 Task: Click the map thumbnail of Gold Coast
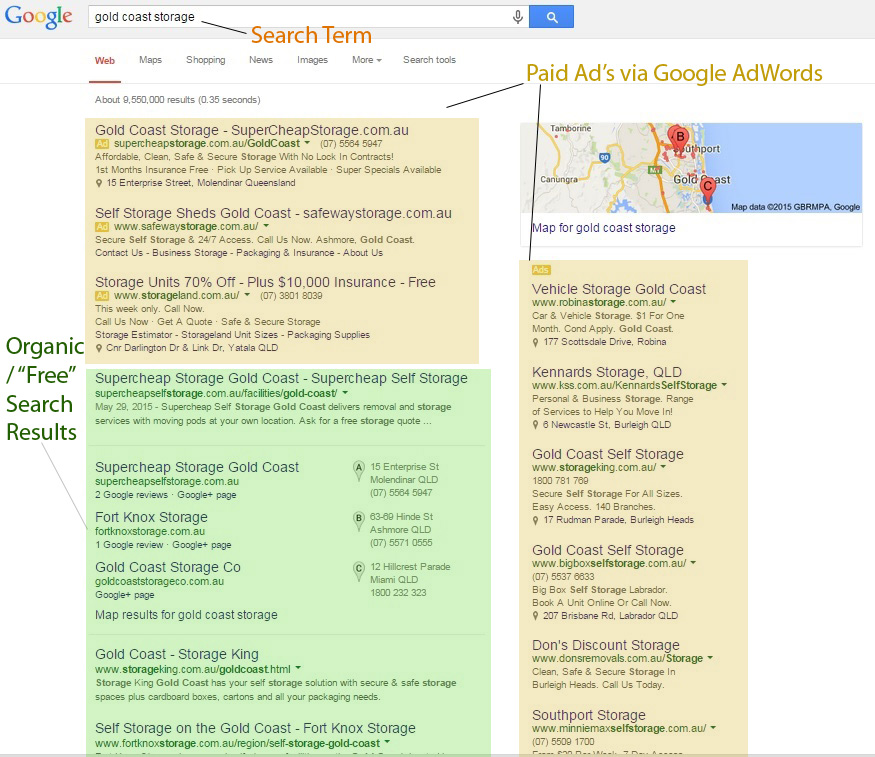click(x=691, y=168)
